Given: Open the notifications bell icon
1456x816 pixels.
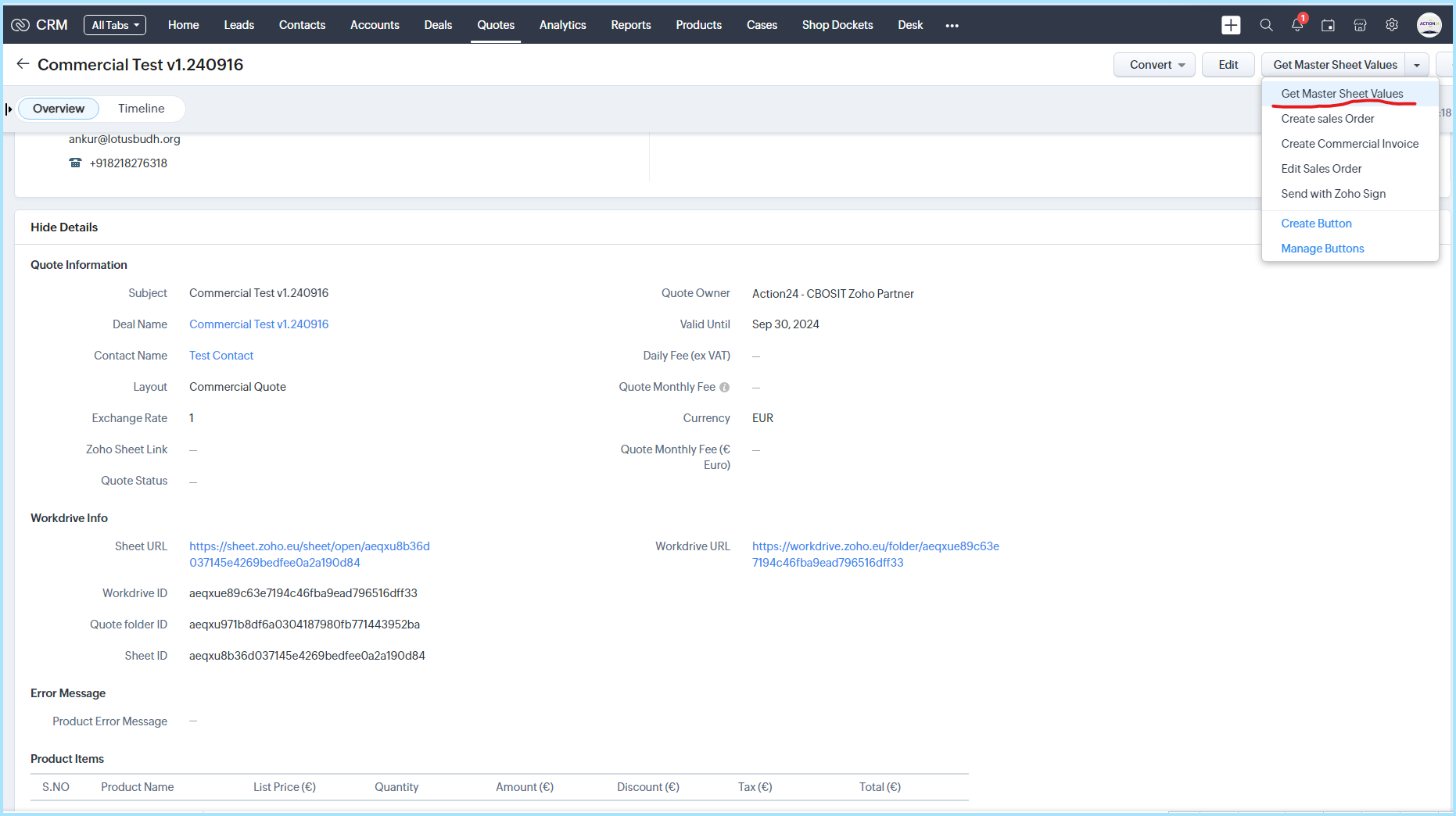Looking at the screenshot, I should 1297,25.
